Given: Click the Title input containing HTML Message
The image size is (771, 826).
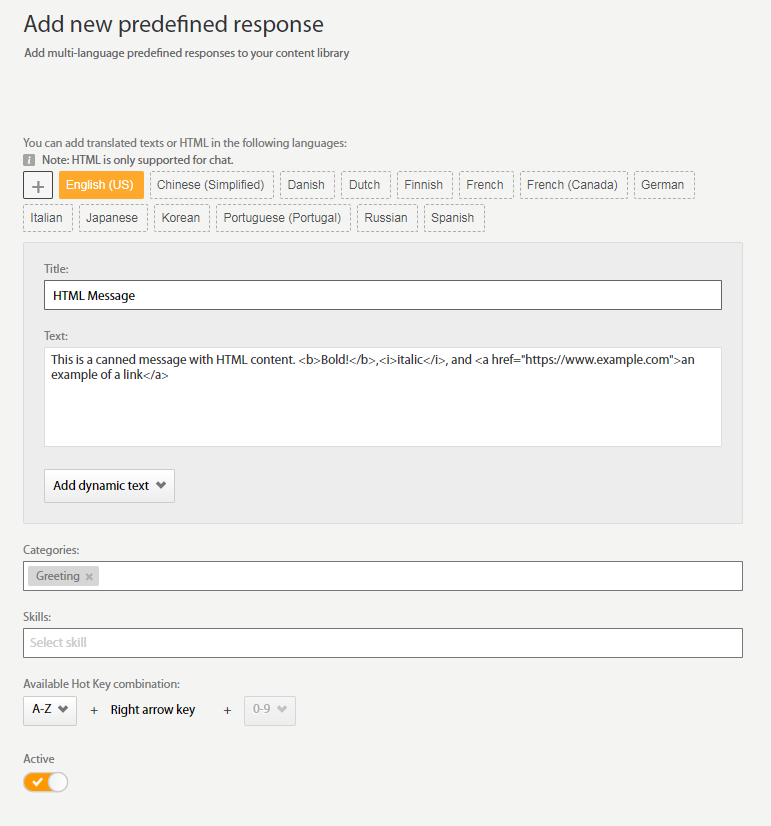Looking at the screenshot, I should 380,294.
